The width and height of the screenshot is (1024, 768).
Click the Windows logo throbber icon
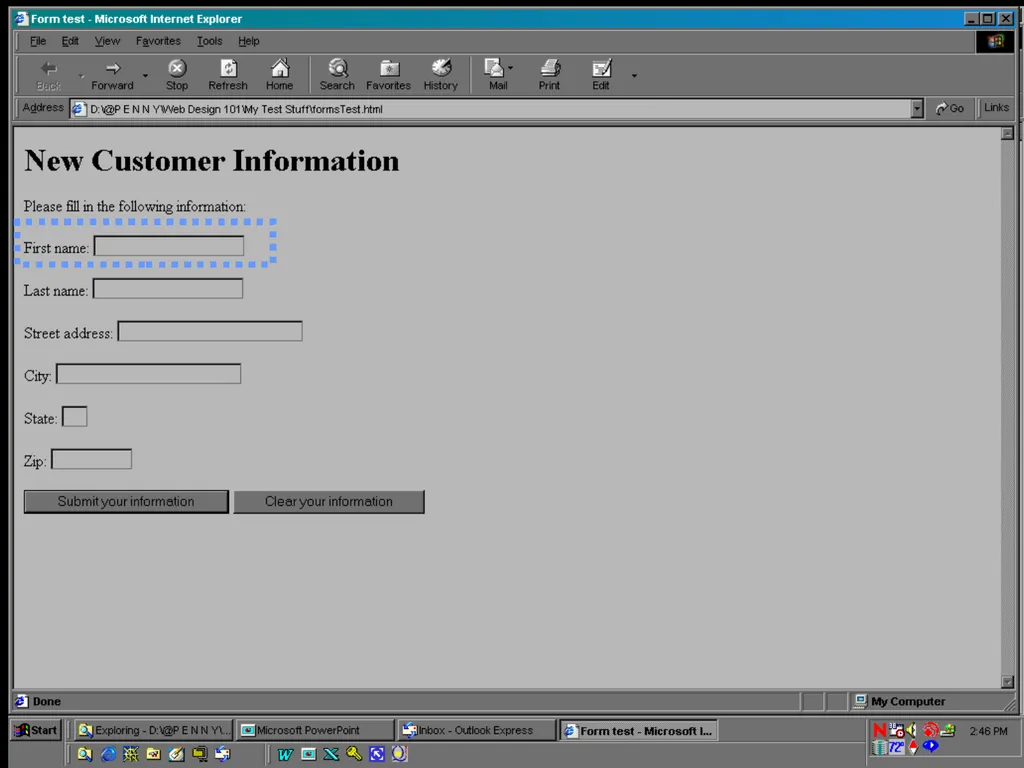coord(995,41)
